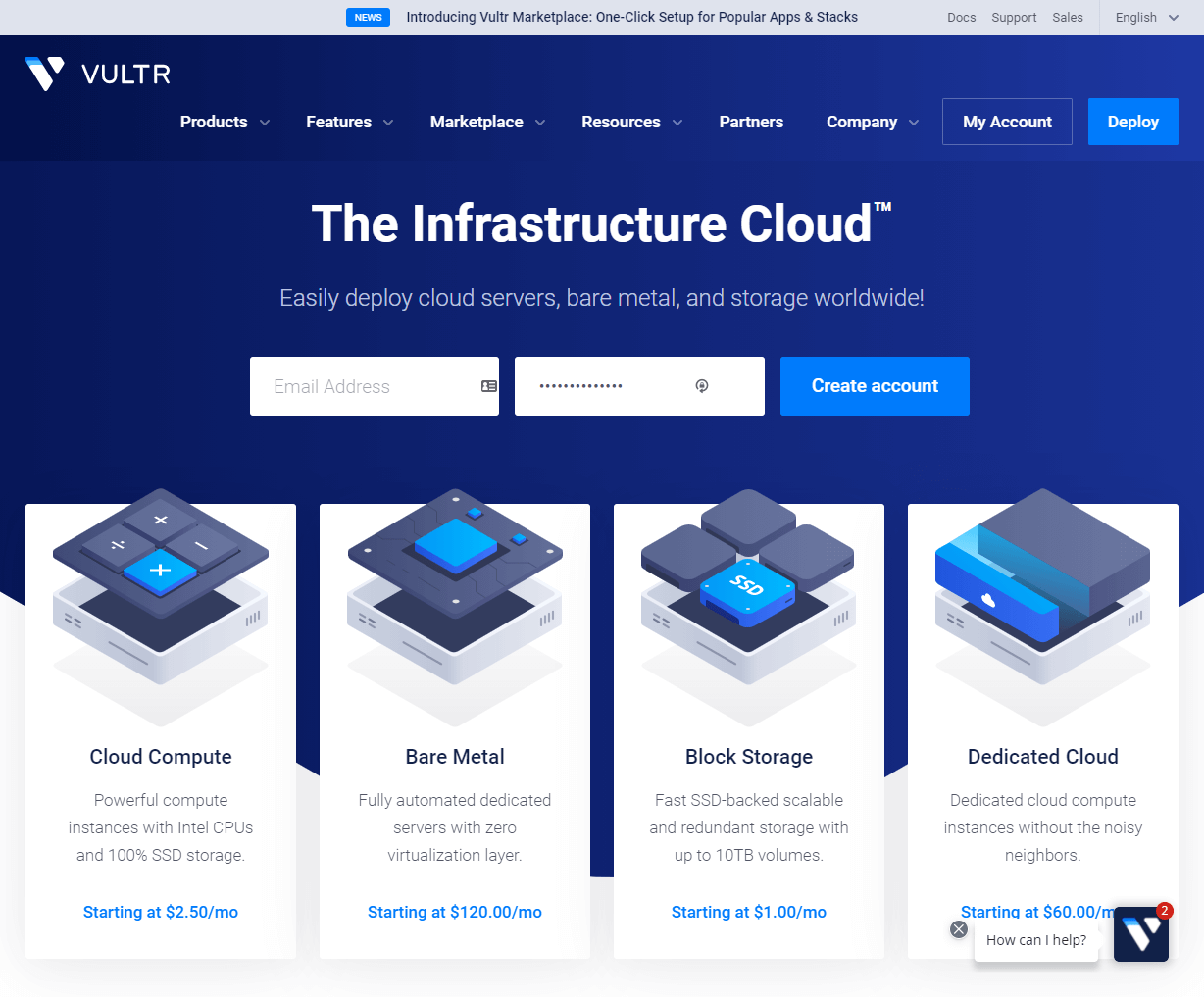1204x997 pixels.
Task: Click the My Account button
Action: (x=1007, y=122)
